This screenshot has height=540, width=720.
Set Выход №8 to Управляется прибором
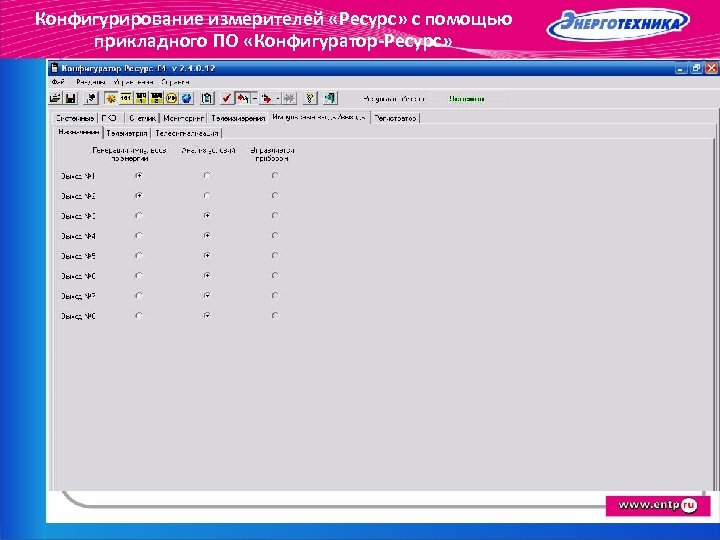click(x=275, y=315)
